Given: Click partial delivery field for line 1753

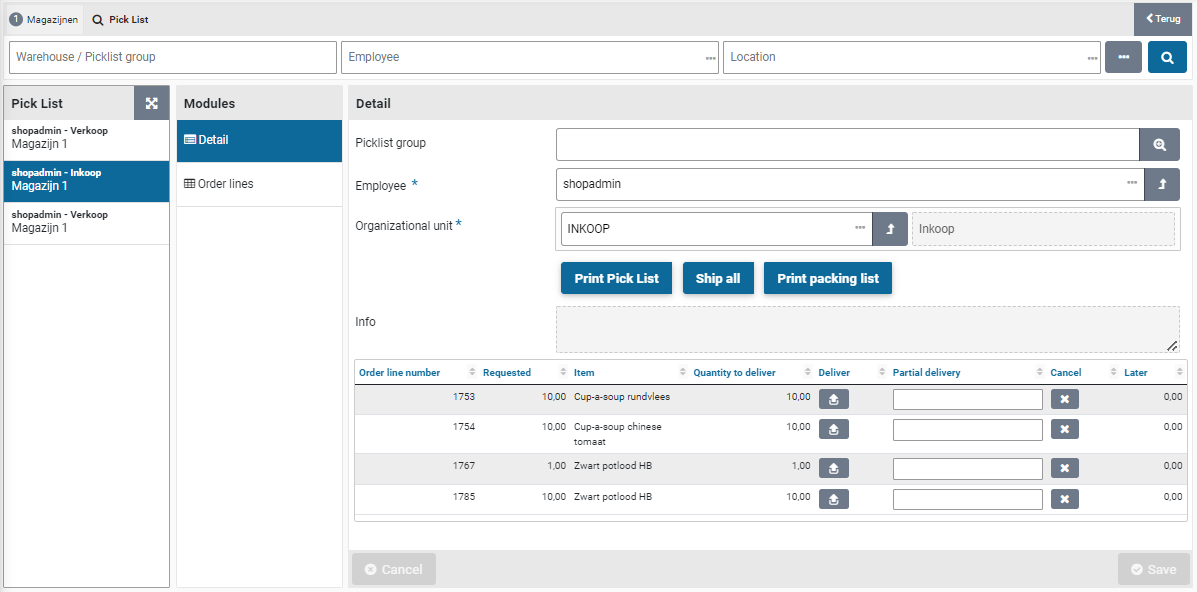Looking at the screenshot, I should [967, 399].
